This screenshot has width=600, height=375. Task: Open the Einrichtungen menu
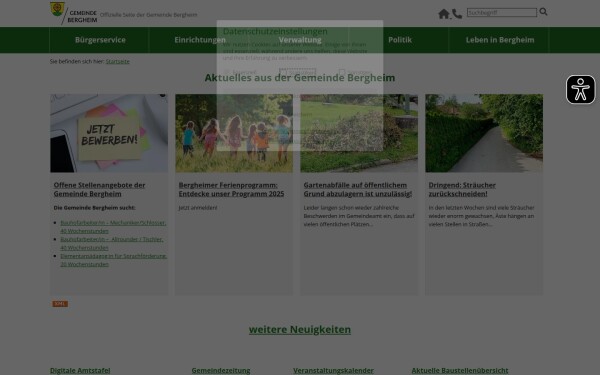[x=200, y=40]
